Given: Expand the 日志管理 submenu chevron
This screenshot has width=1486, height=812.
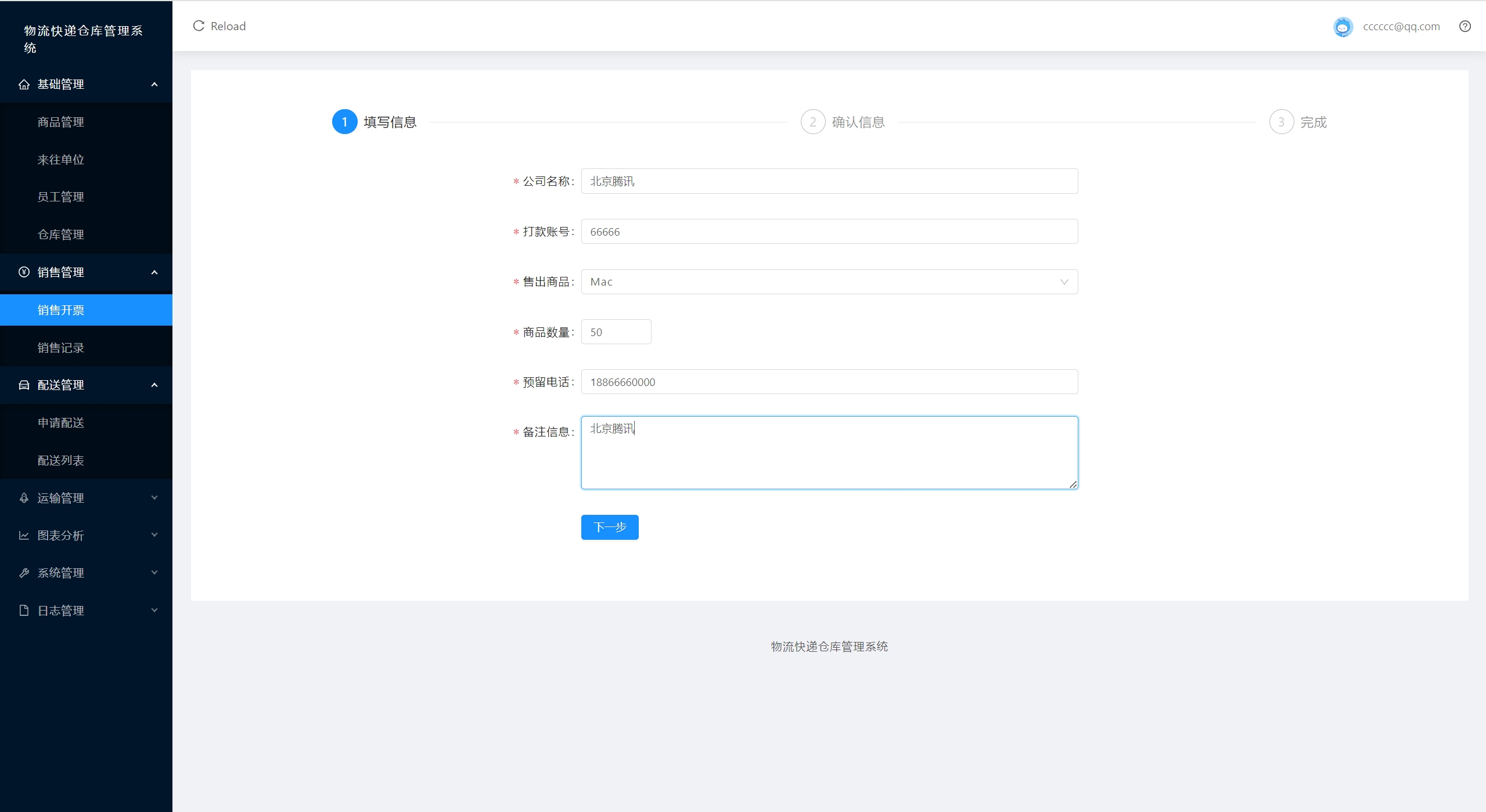Looking at the screenshot, I should coord(154,610).
